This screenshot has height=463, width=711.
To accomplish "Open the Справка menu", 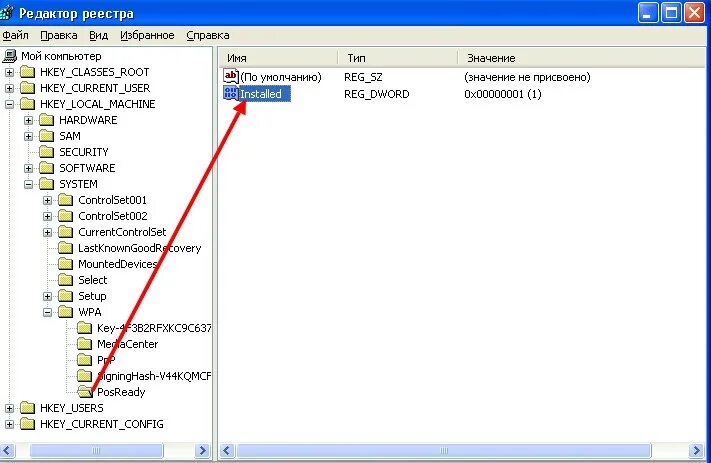I will [208, 35].
